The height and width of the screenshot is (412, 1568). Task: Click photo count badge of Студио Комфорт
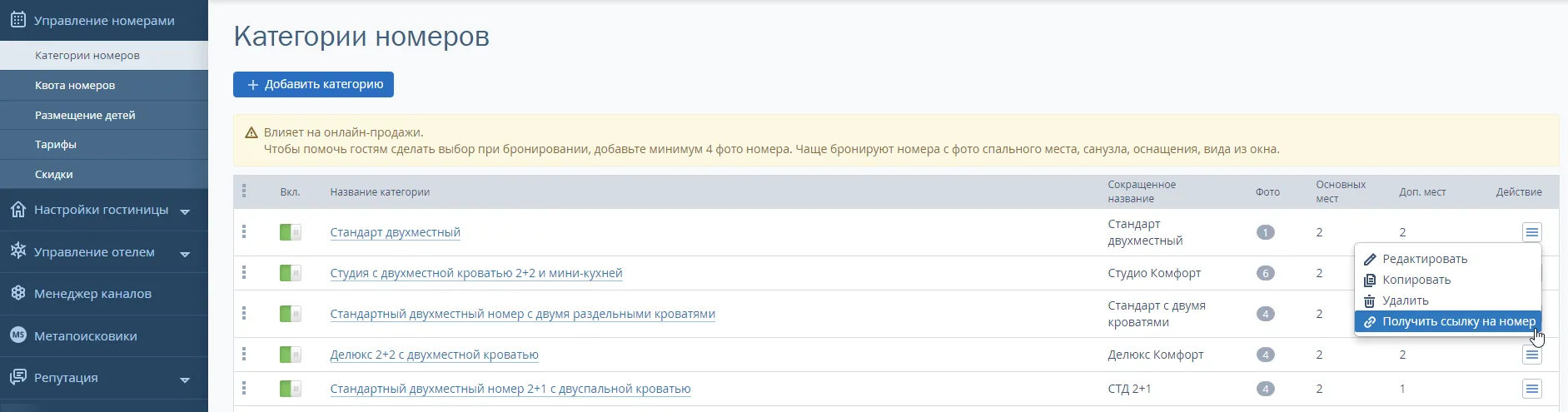click(1265, 273)
